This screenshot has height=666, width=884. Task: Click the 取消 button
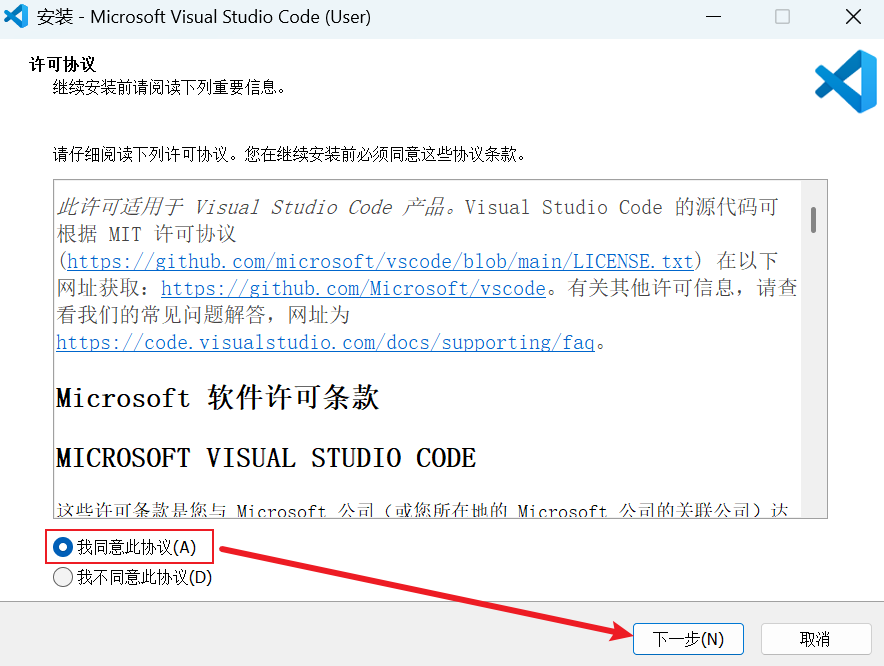coord(816,639)
